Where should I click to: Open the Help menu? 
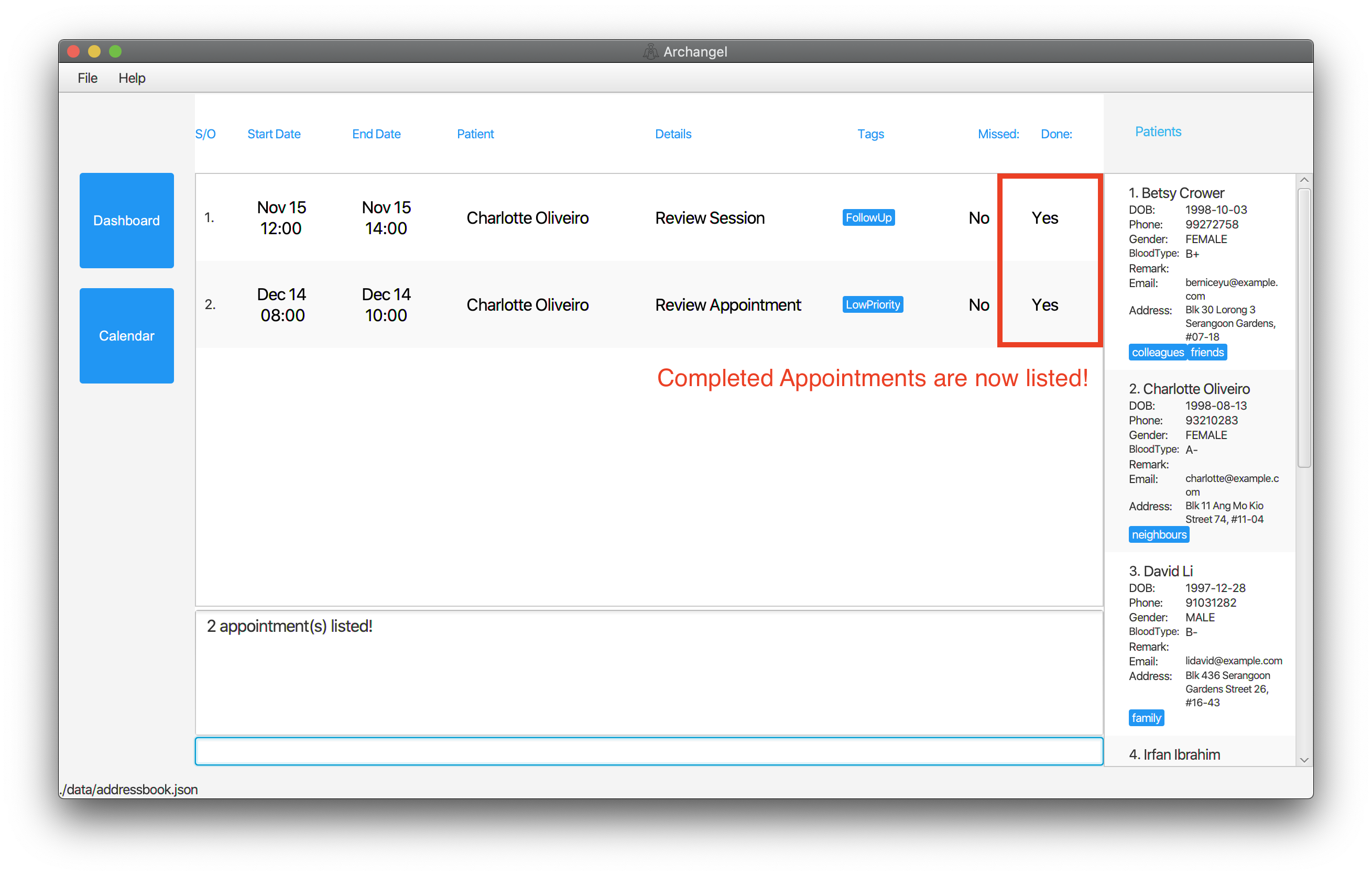pyautogui.click(x=132, y=78)
